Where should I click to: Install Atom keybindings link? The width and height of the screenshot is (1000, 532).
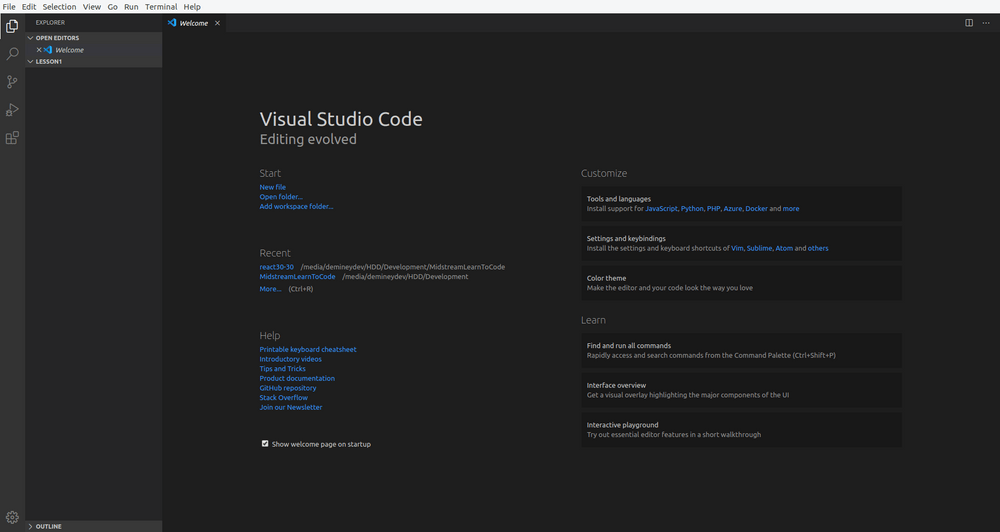(784, 248)
